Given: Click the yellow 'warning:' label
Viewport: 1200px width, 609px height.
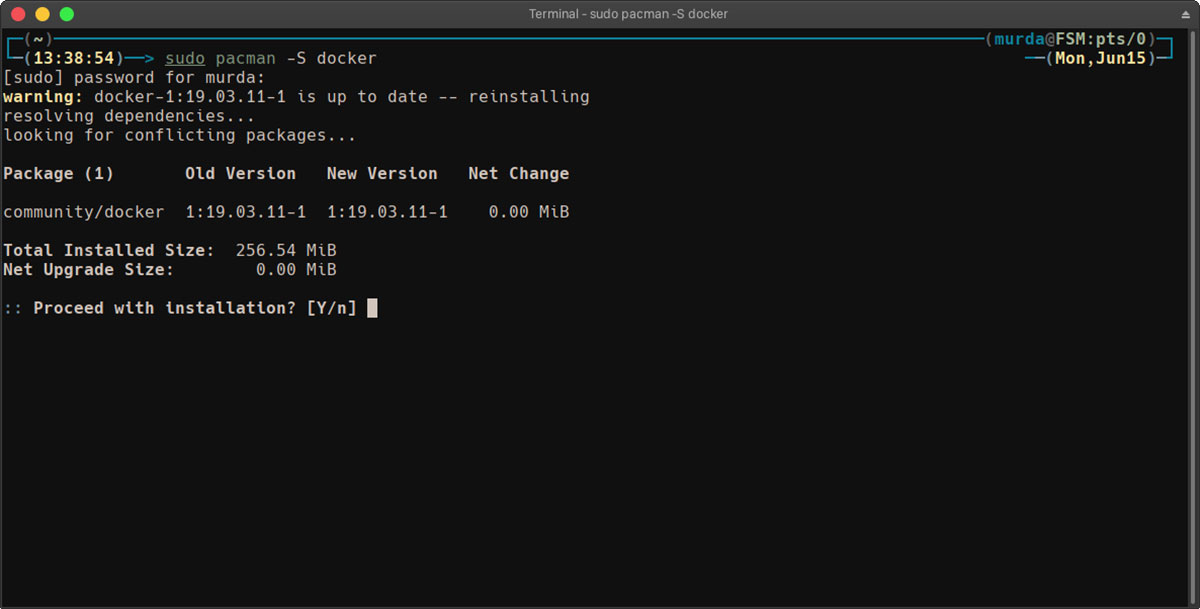Looking at the screenshot, I should tap(43, 97).
